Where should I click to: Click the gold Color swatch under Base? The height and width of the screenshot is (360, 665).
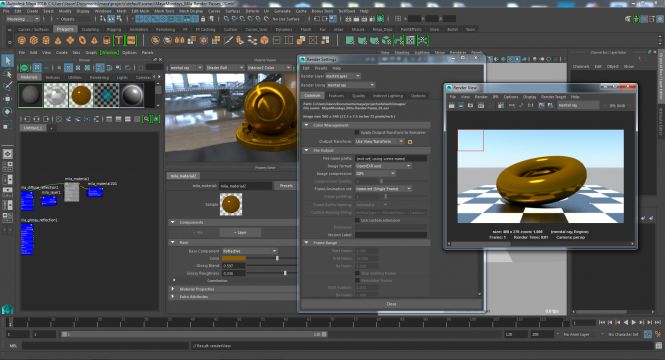[x=234, y=258]
